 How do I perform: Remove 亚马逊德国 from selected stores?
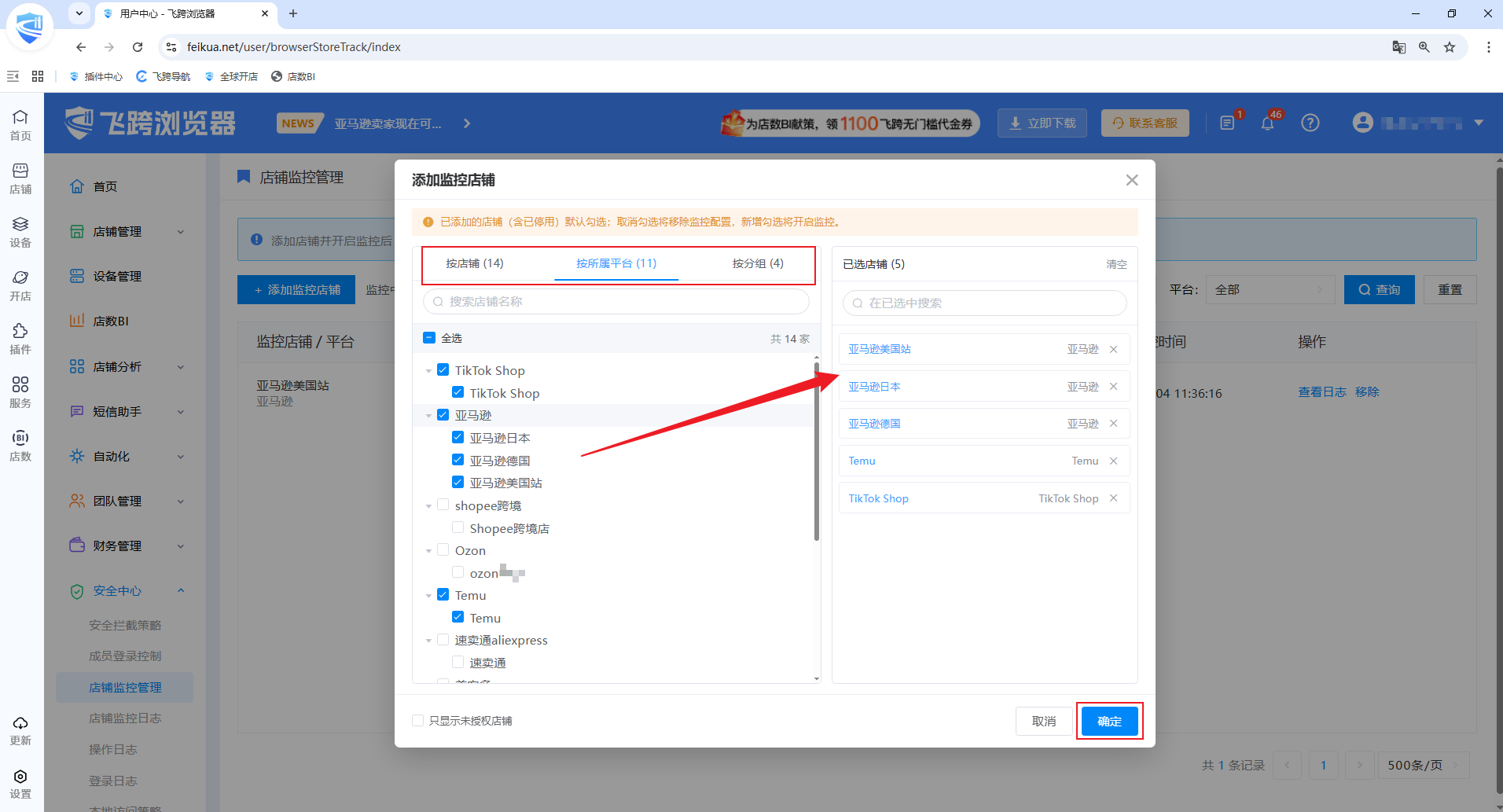click(x=1114, y=424)
